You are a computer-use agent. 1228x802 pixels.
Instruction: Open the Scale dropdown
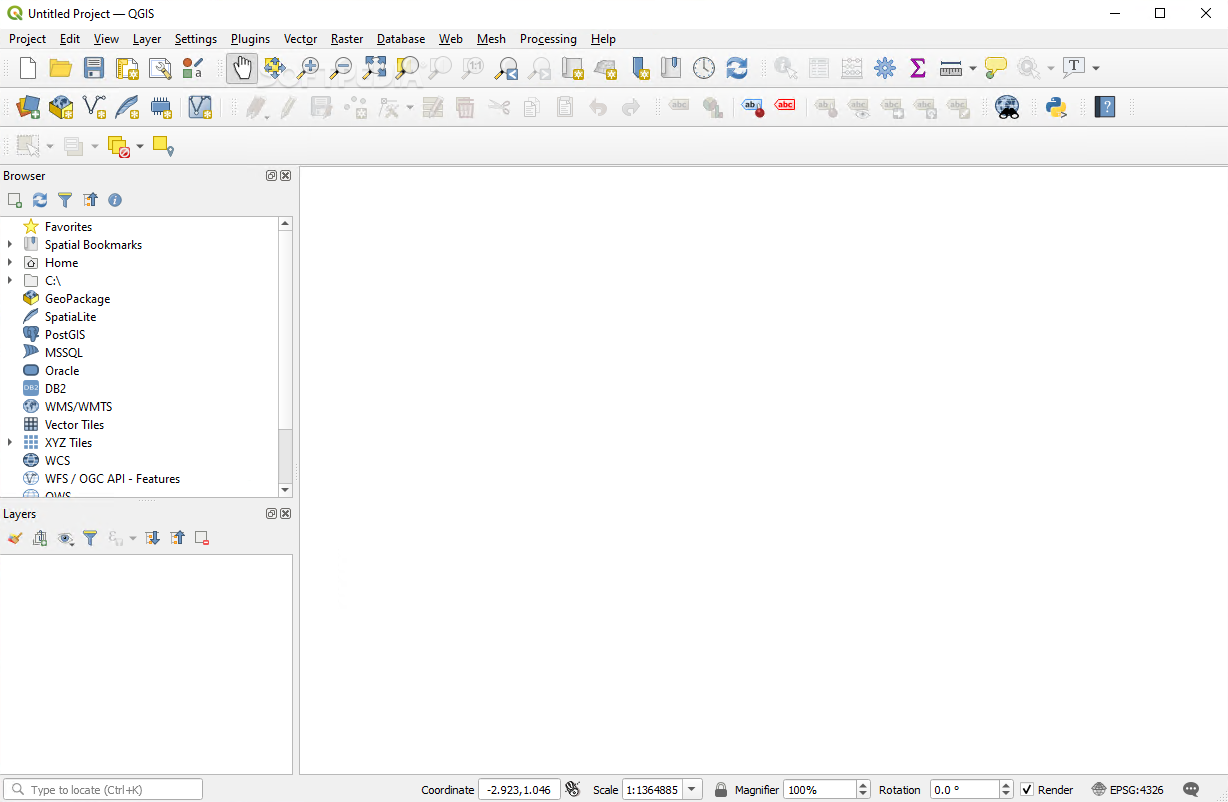tap(693, 789)
